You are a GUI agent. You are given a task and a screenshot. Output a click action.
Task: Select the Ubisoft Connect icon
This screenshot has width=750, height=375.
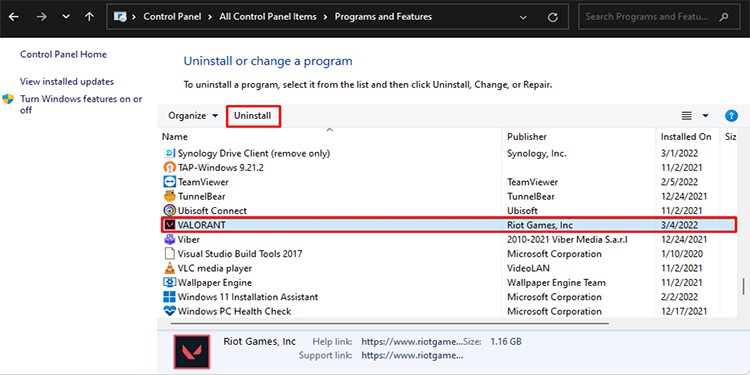tap(169, 210)
